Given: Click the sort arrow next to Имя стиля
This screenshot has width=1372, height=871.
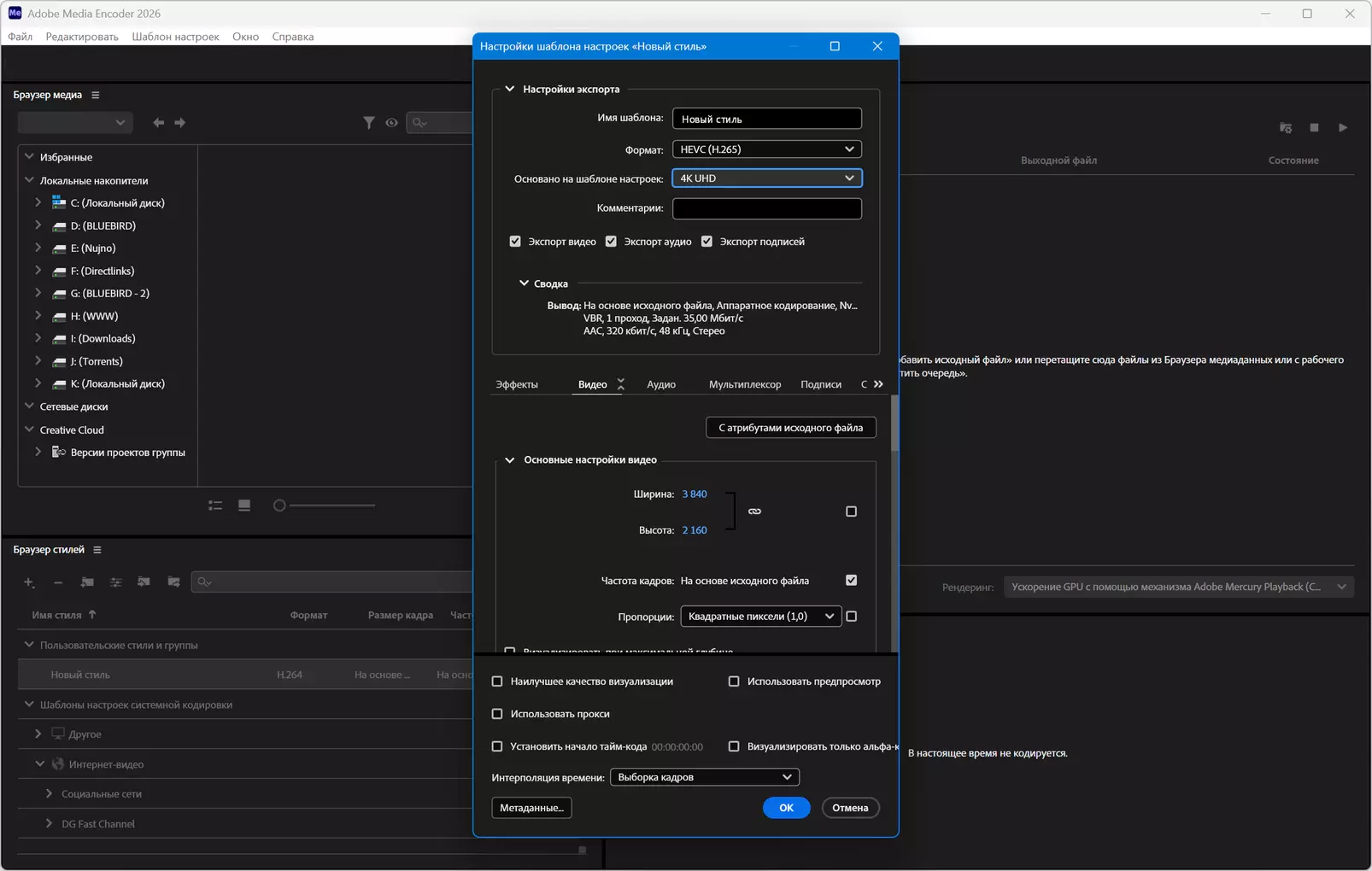Looking at the screenshot, I should coord(92,614).
